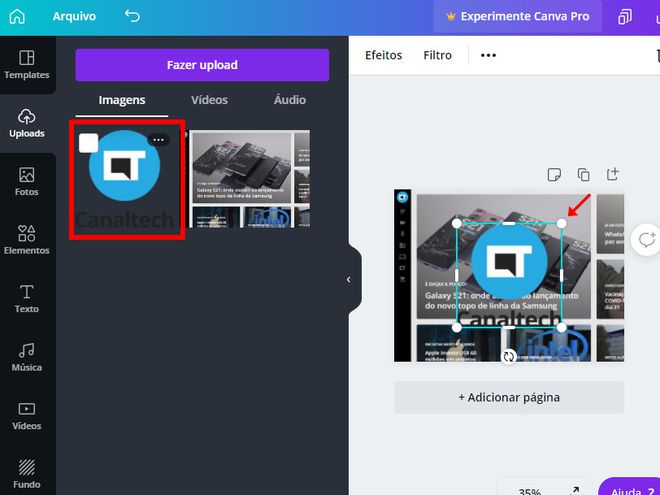Open options menu on Canaltech logo thumbnail

click(158, 140)
